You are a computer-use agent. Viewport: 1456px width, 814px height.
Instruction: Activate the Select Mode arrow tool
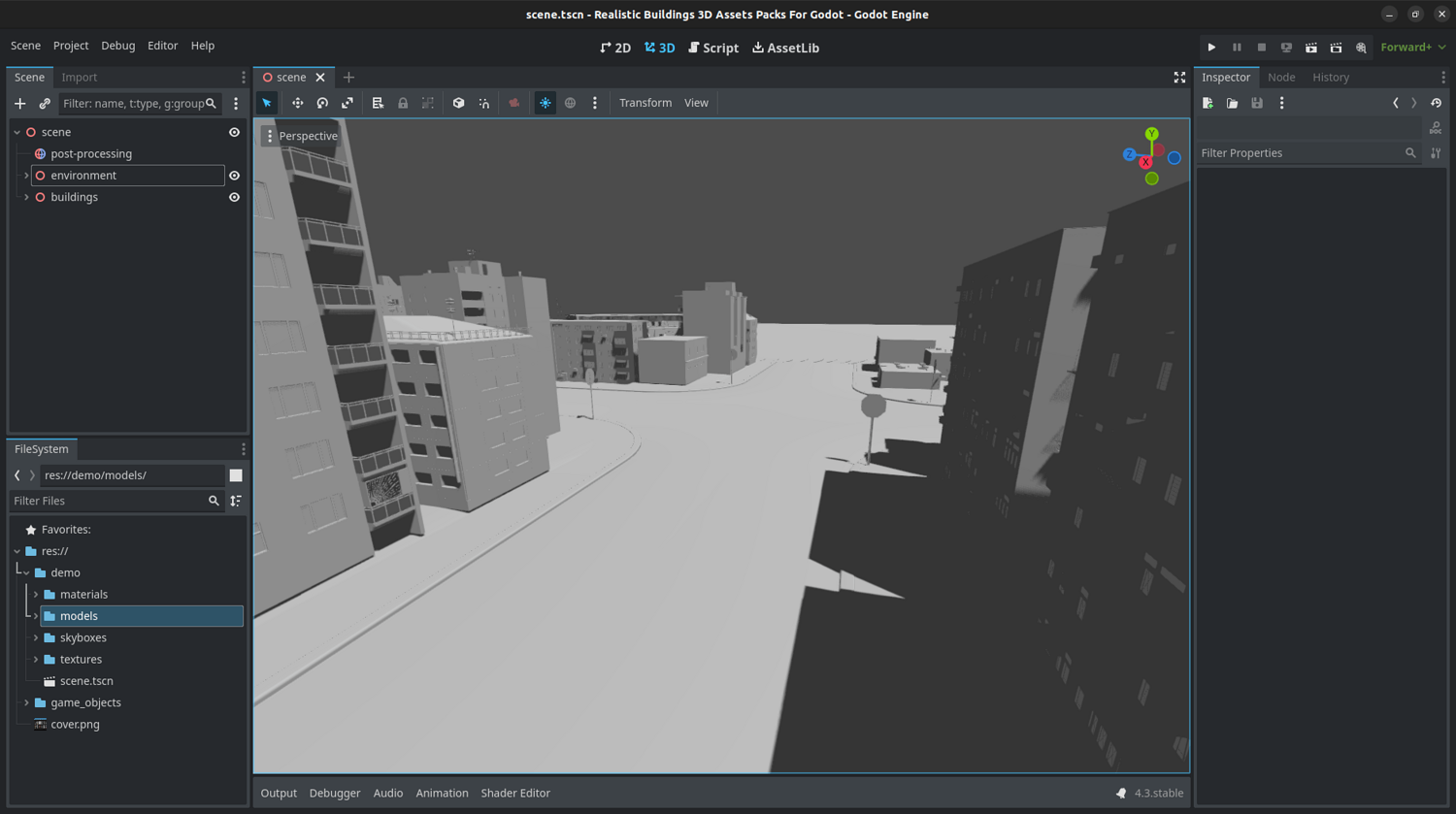(x=267, y=103)
